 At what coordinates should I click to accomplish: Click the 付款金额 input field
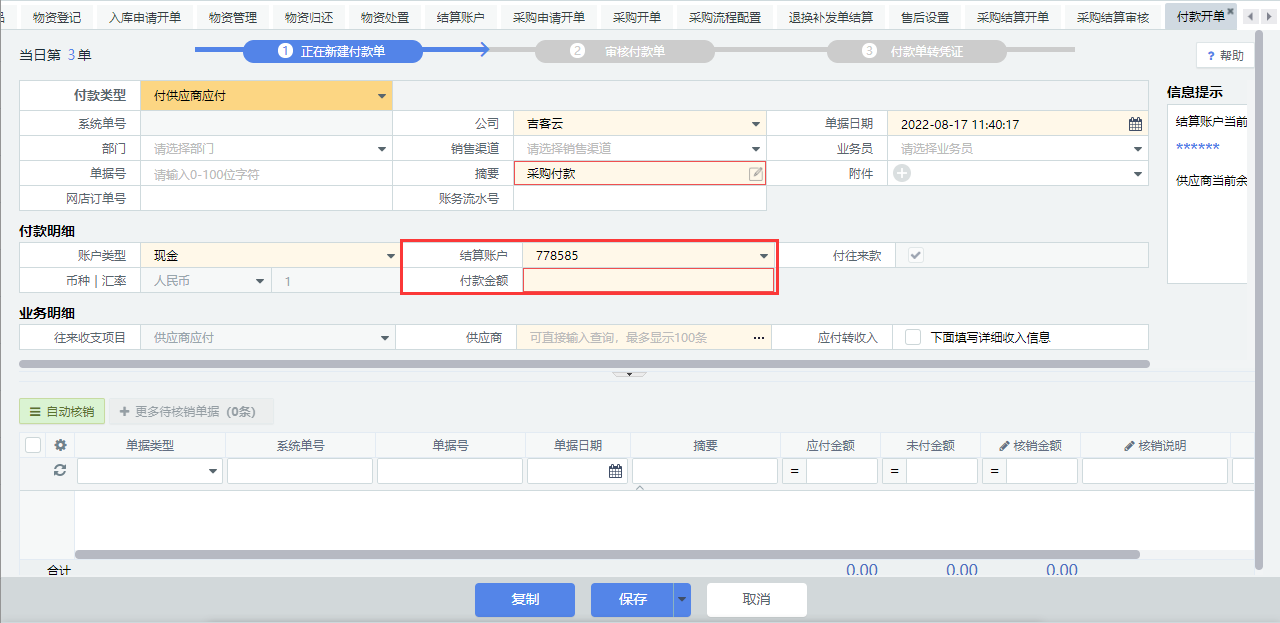tap(648, 281)
